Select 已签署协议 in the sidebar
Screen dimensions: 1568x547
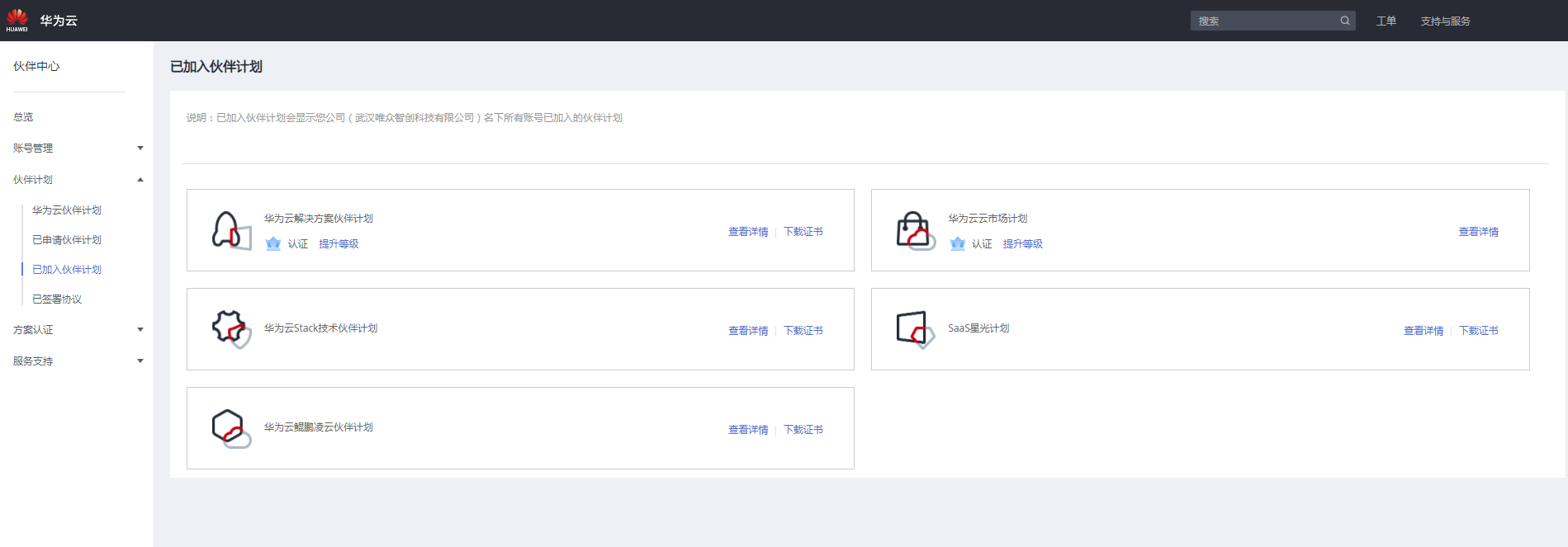pyautogui.click(x=57, y=299)
